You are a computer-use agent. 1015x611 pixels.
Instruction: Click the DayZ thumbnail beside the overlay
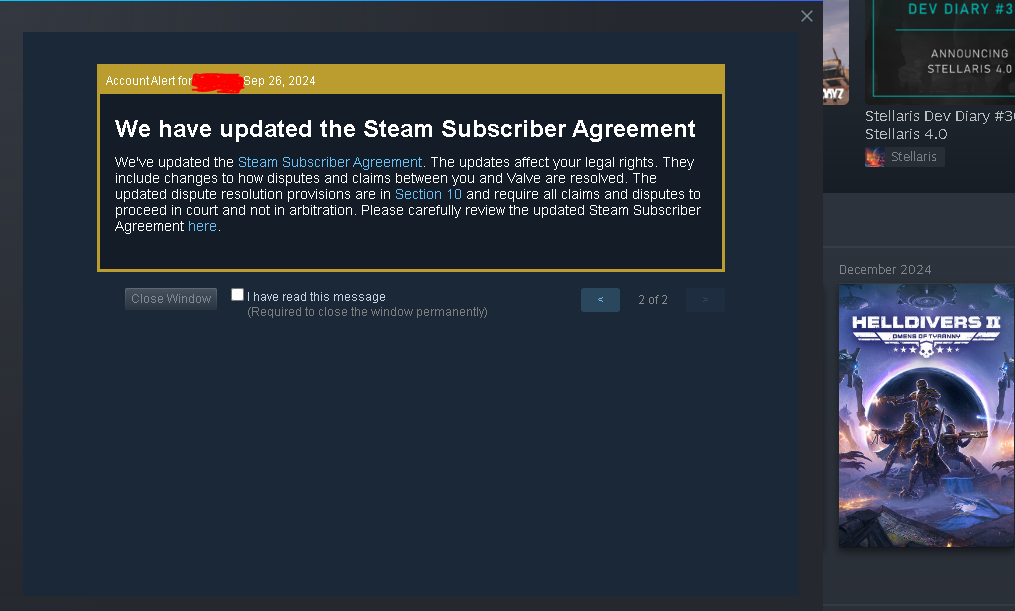coord(836,52)
